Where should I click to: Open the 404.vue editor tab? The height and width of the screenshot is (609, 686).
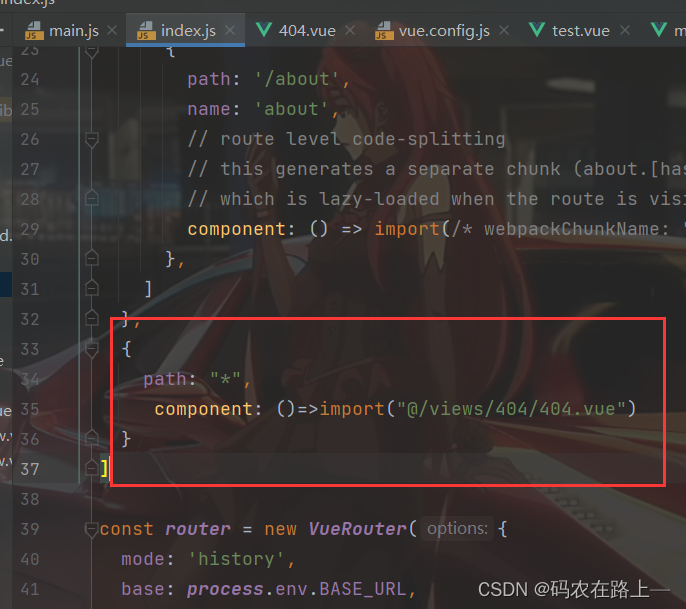click(296, 31)
